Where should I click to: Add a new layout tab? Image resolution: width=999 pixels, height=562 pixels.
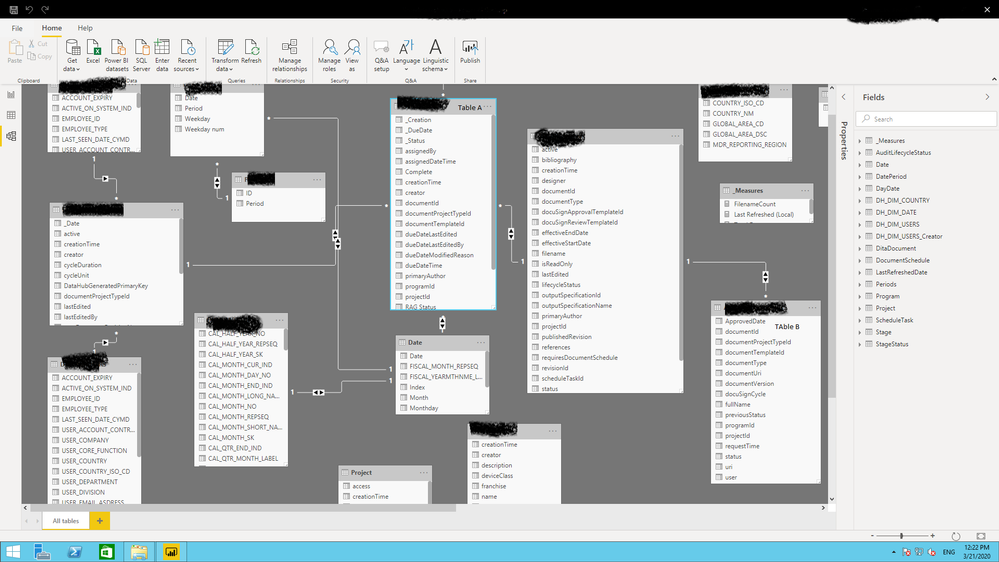coord(99,521)
